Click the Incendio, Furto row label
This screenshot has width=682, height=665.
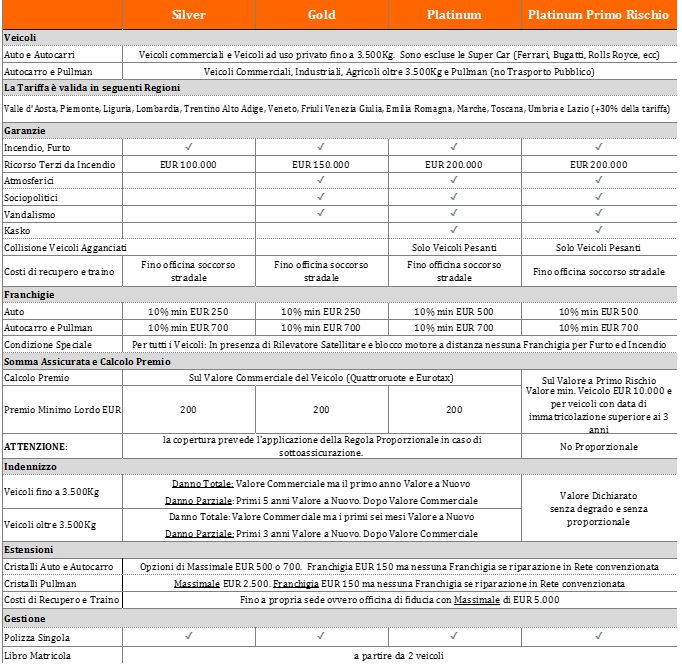coord(37,148)
